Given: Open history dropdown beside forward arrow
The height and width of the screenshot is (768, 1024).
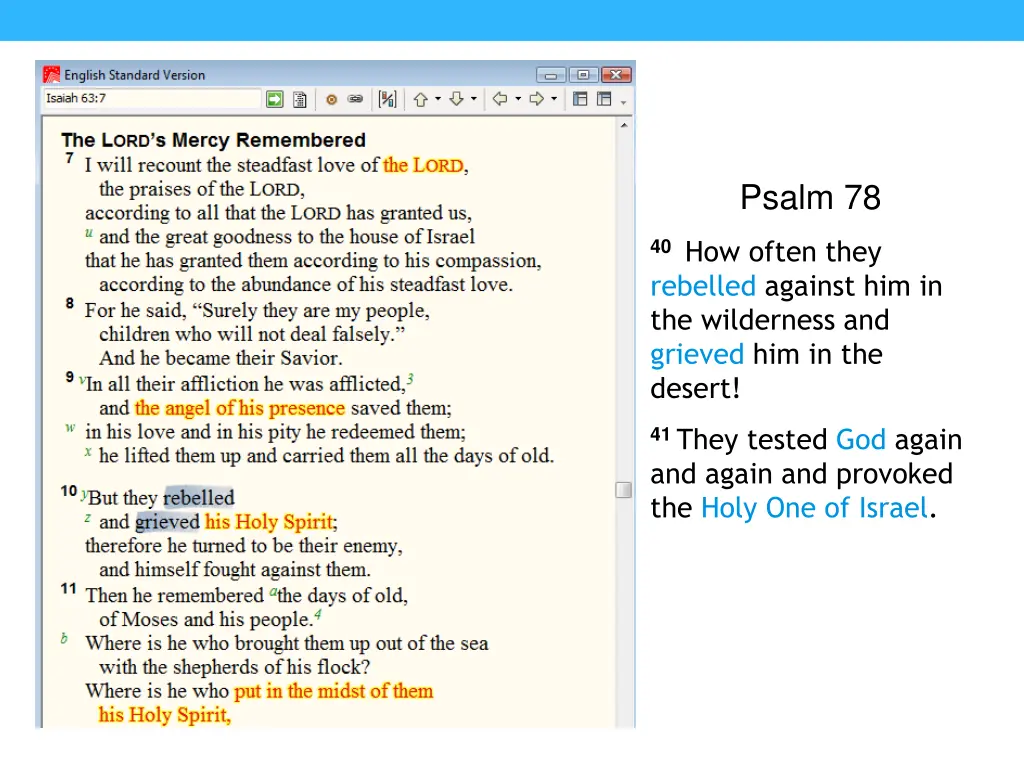Looking at the screenshot, I should (554, 99).
